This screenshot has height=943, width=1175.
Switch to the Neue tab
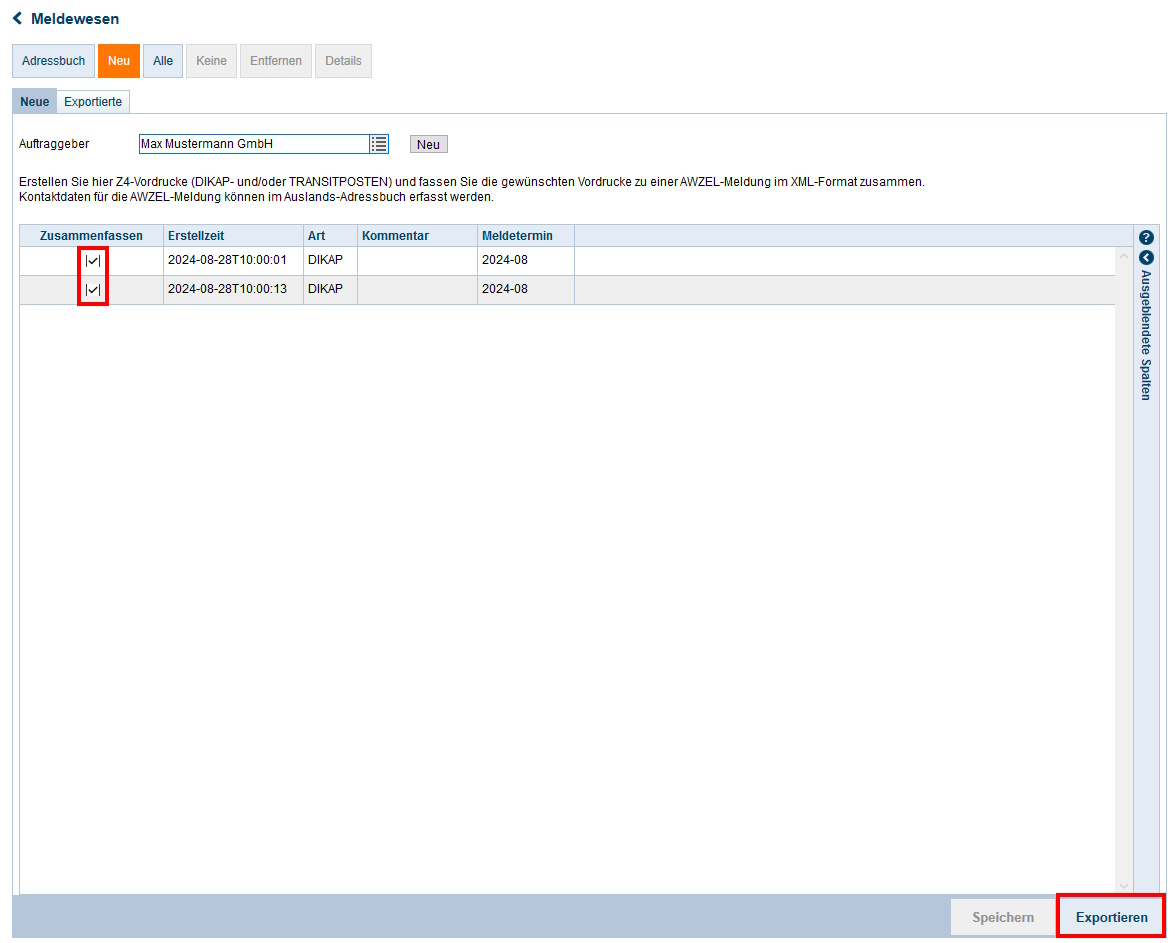point(34,102)
